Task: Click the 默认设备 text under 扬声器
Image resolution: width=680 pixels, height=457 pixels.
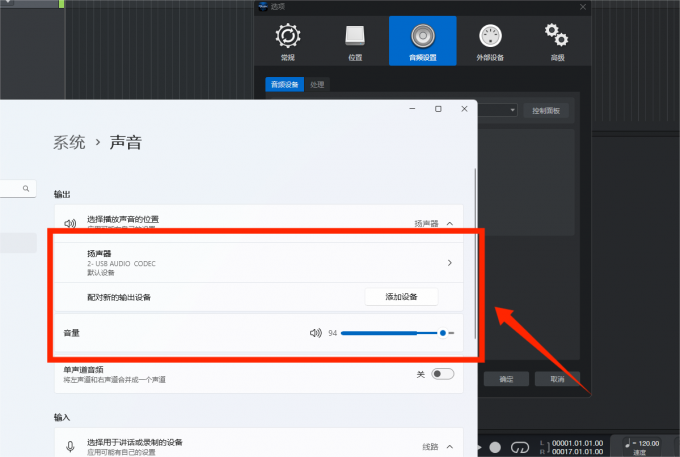Action: [101, 272]
